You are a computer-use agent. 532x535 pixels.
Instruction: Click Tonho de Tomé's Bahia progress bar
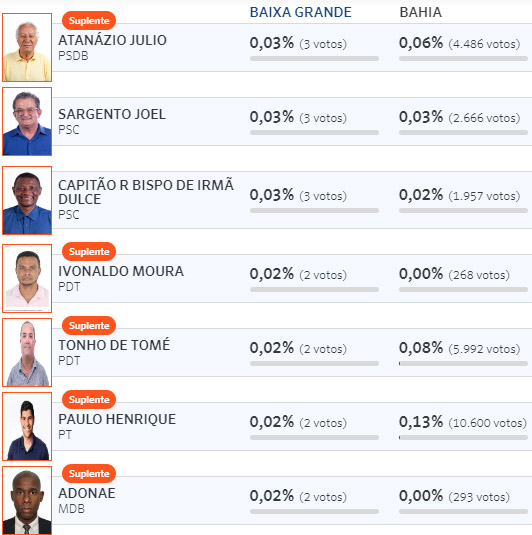click(x=463, y=363)
